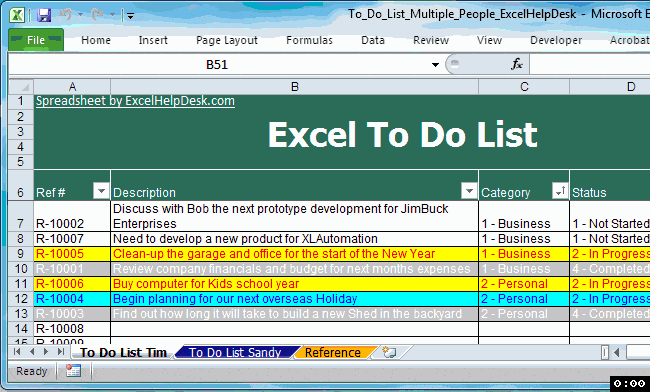Click previous sheet navigation arrow
650x392 pixels.
(32, 352)
